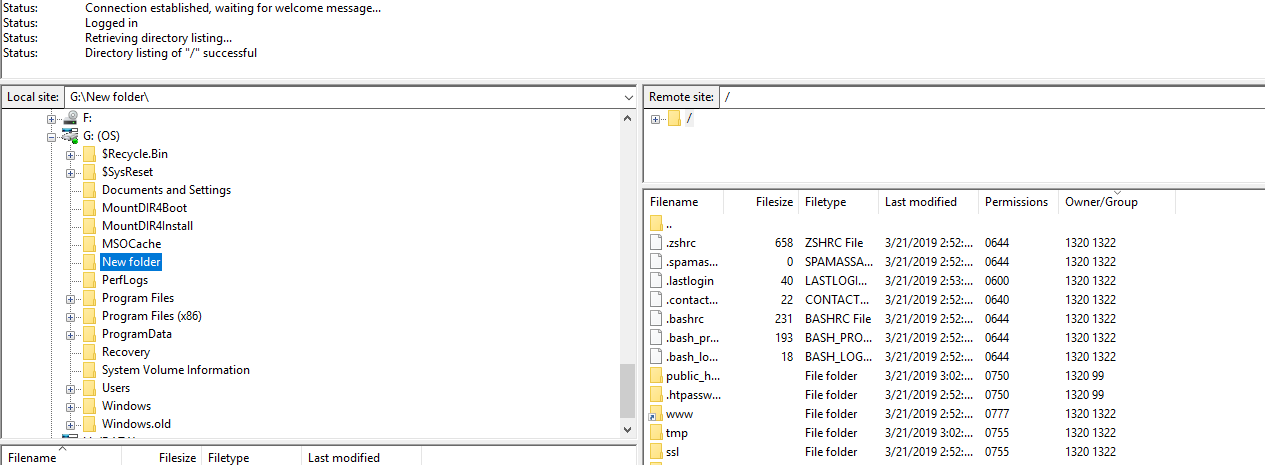Screen dimensions: 1265x465
Task: Sort local files by Filesize column
Action: click(161, 457)
